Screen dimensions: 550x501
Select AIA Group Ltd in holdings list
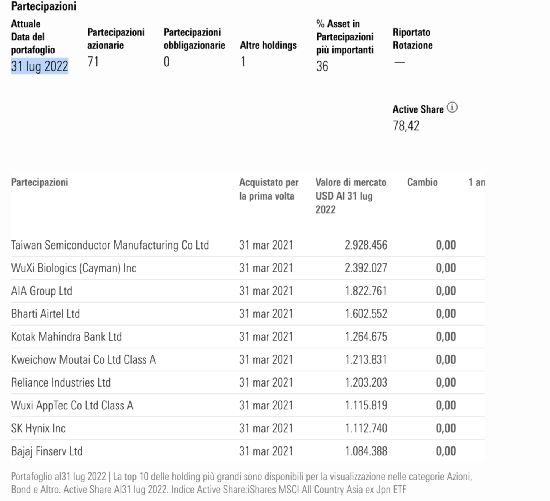pos(42,291)
